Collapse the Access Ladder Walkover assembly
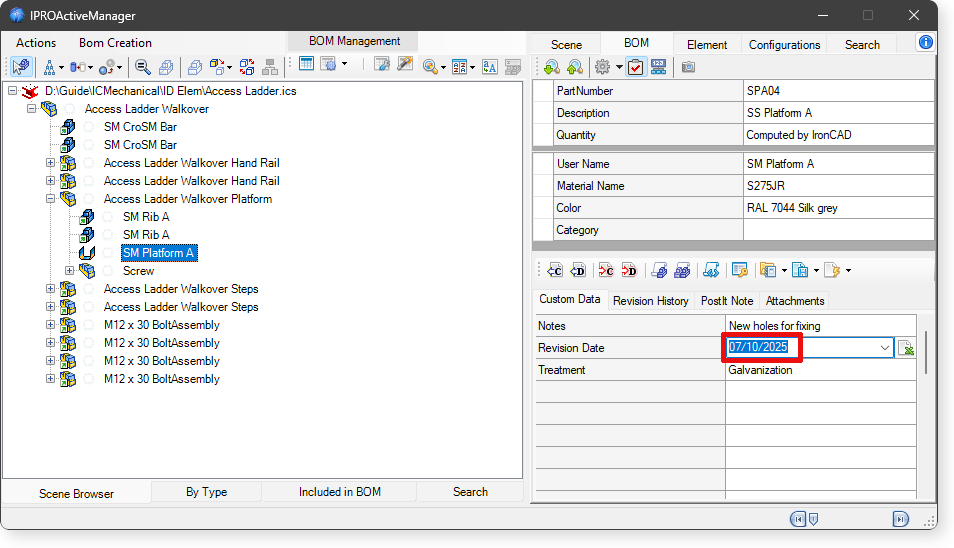 tap(32, 109)
